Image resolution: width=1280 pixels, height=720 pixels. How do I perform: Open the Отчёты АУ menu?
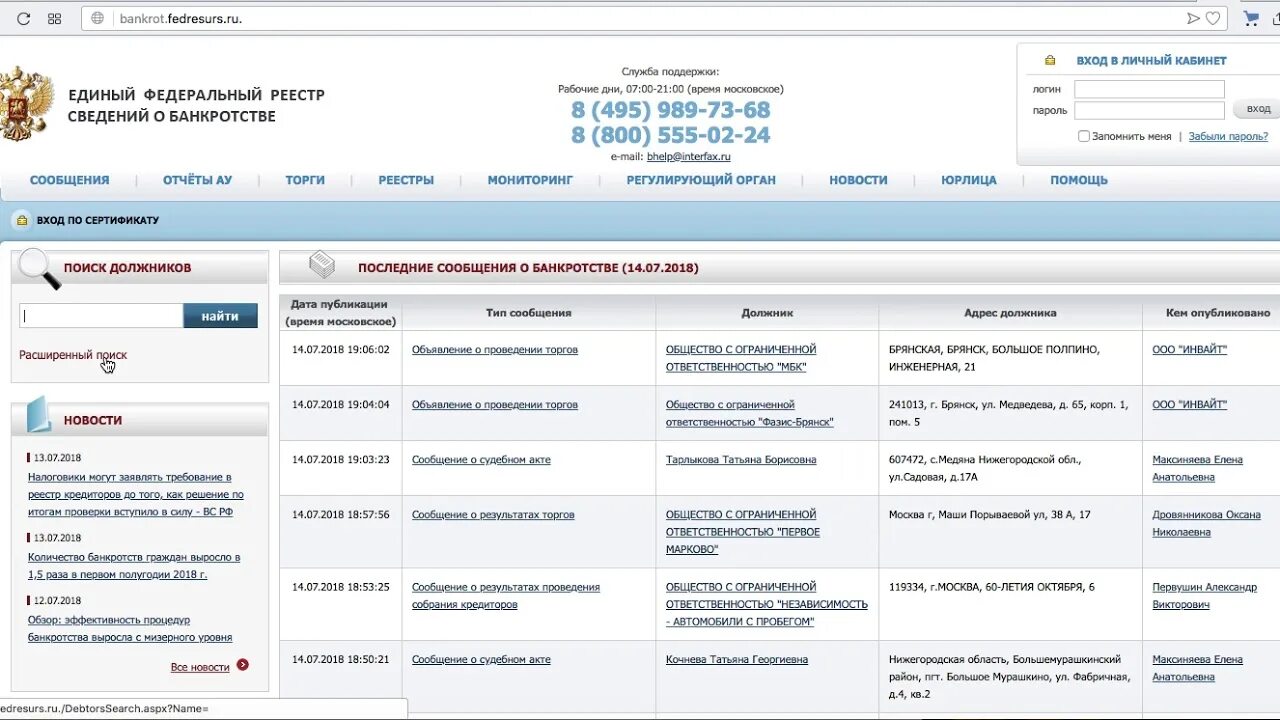click(x=197, y=180)
